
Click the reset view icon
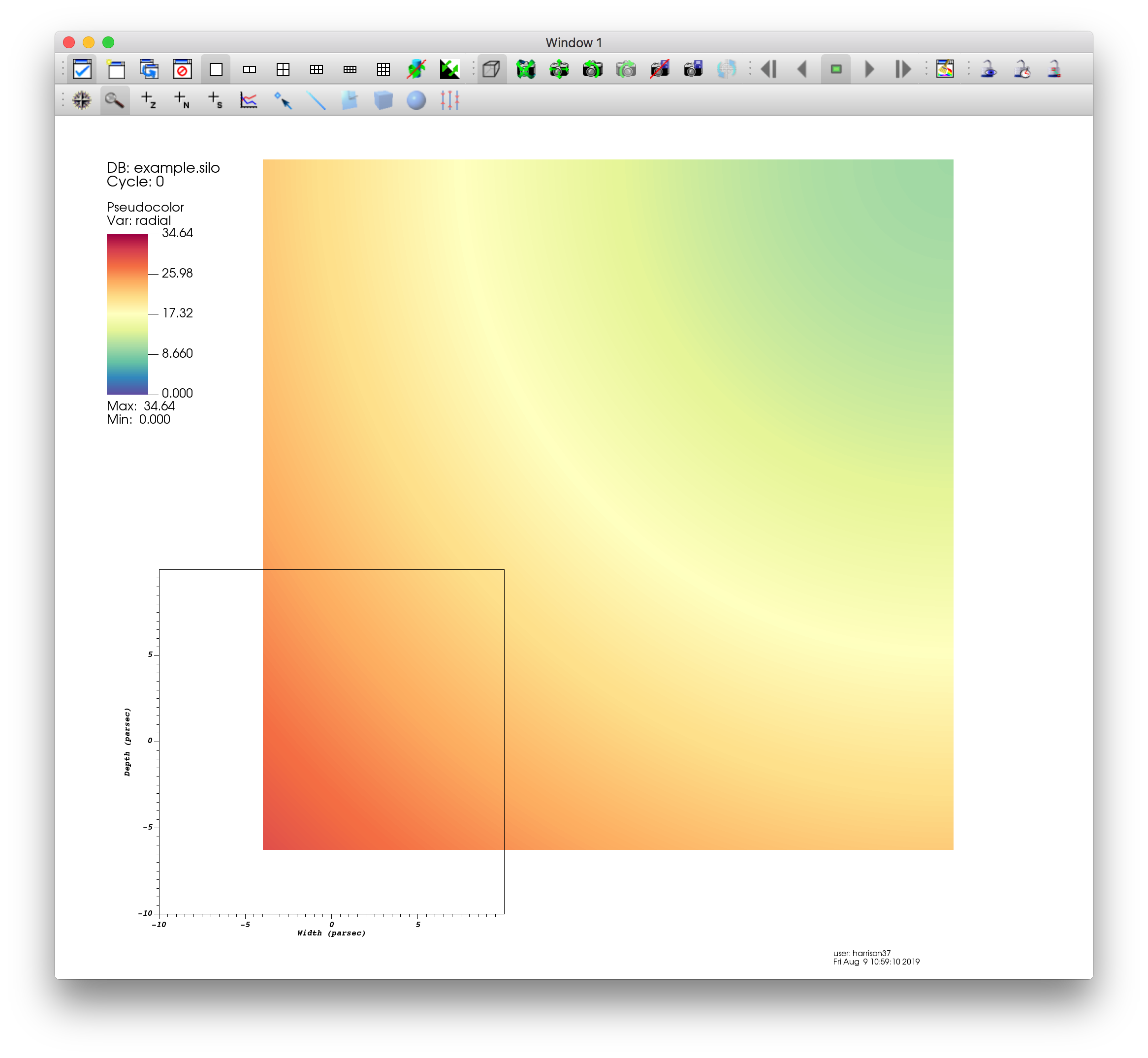[525, 69]
